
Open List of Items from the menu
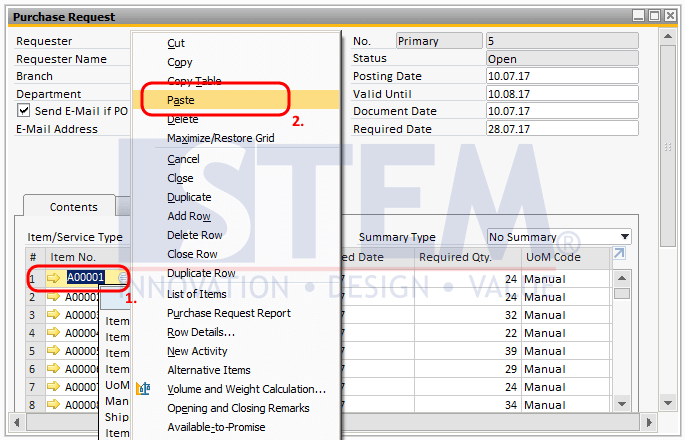[197, 294]
